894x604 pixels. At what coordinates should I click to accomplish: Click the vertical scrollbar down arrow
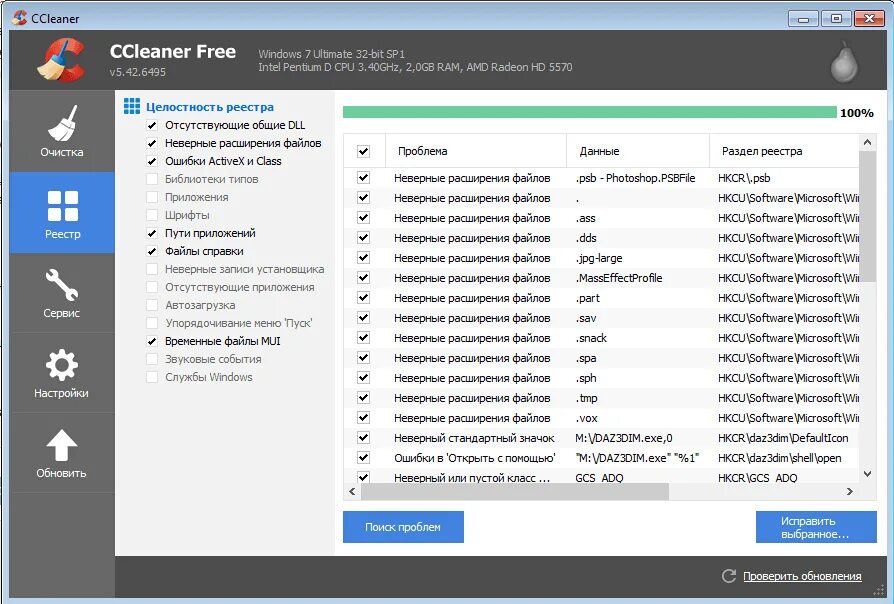(x=867, y=473)
